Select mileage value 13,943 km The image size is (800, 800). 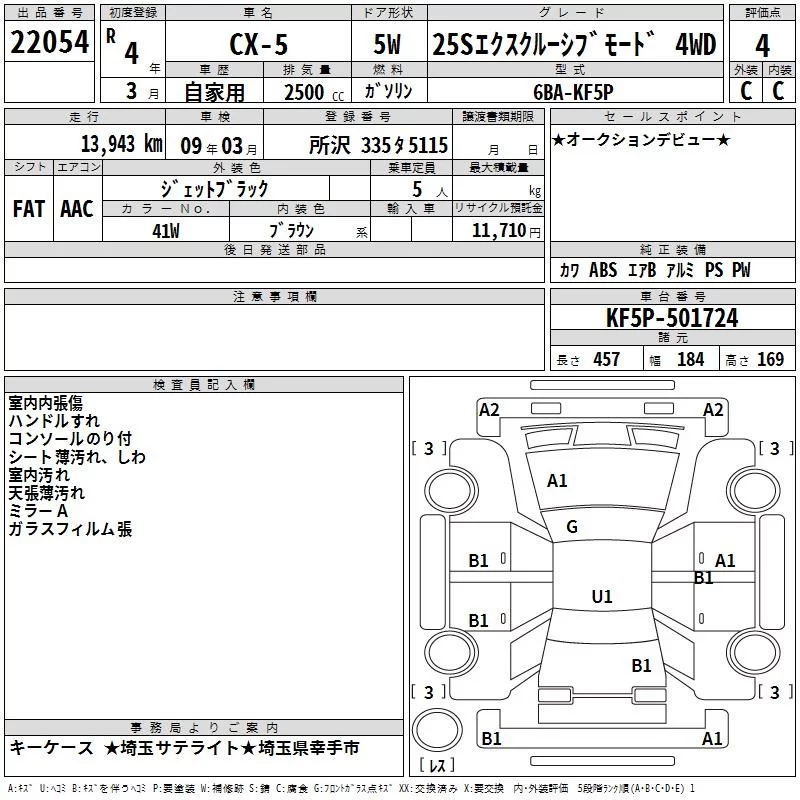point(121,144)
